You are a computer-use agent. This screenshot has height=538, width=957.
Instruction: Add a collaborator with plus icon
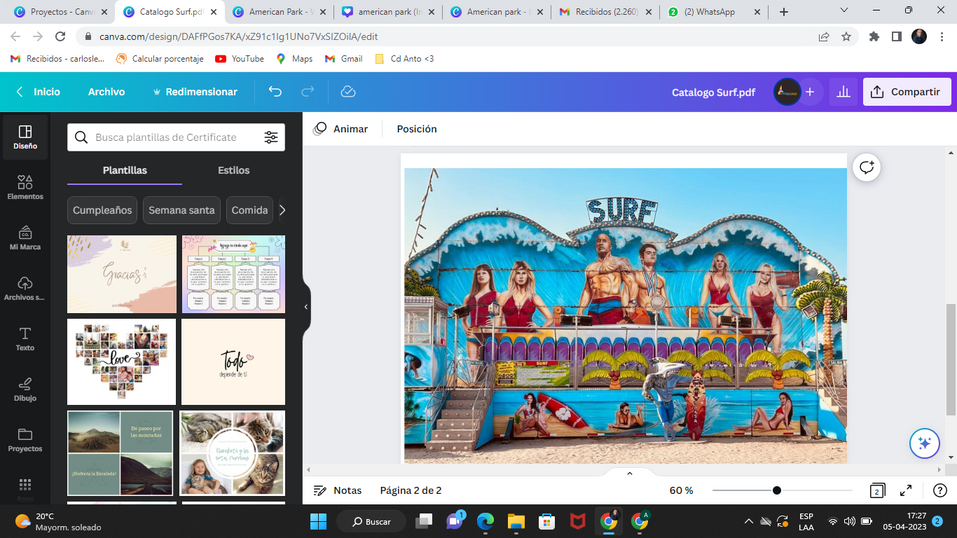810,92
